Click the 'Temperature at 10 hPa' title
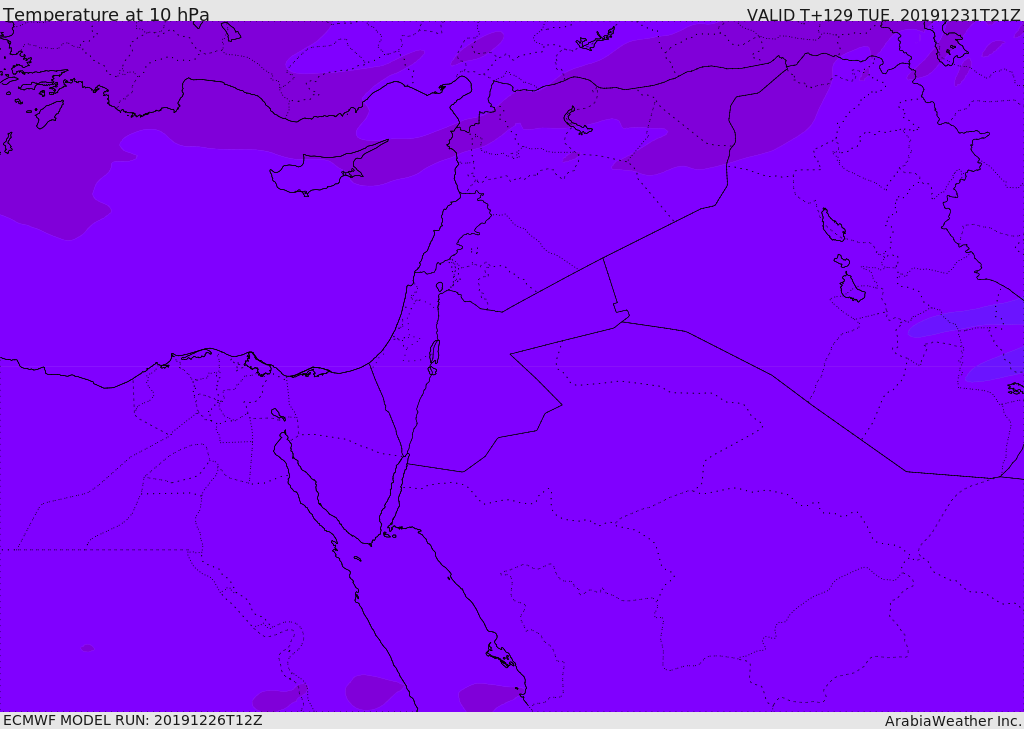The width and height of the screenshot is (1024, 729). [106, 14]
